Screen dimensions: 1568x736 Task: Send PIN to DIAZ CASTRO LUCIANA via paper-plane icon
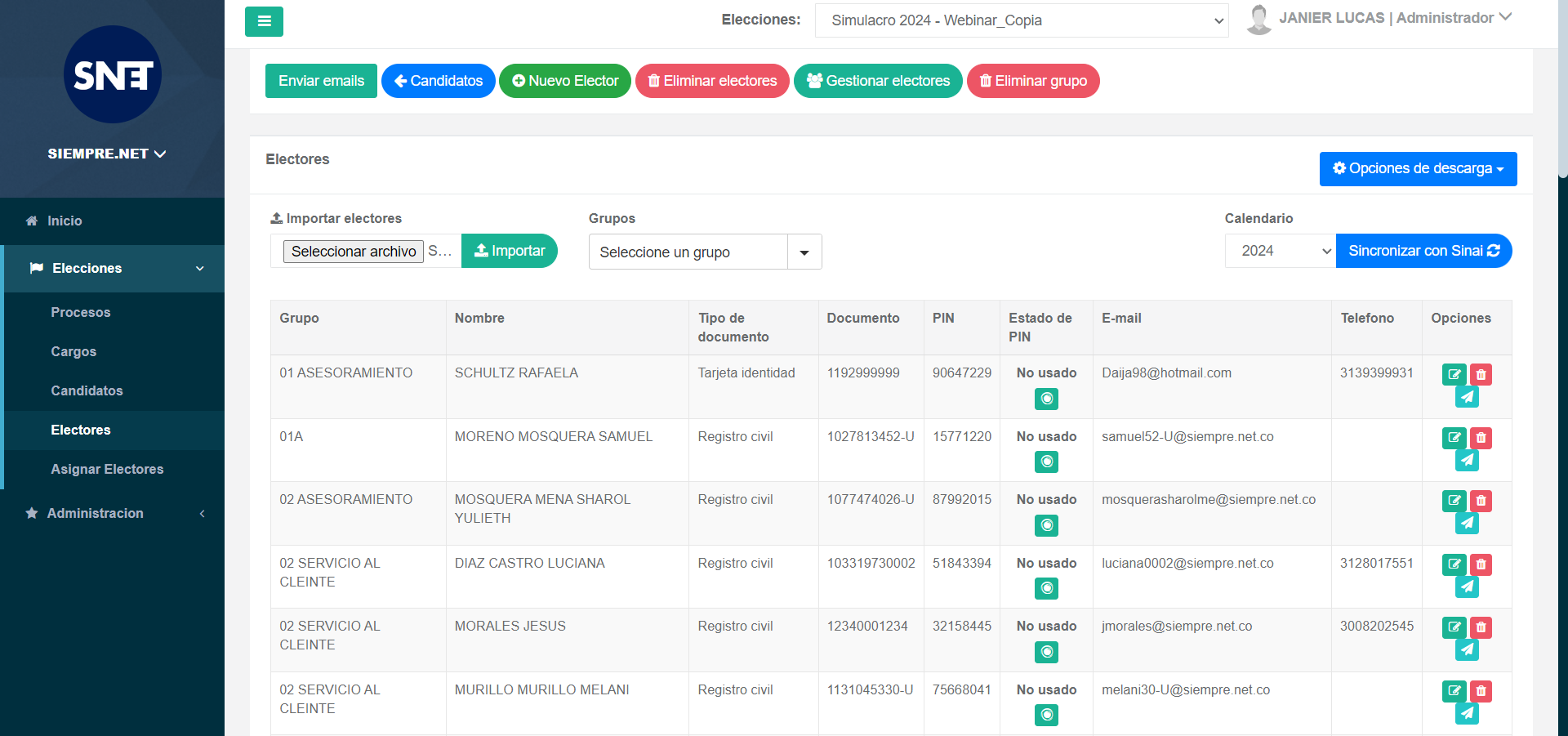point(1467,587)
